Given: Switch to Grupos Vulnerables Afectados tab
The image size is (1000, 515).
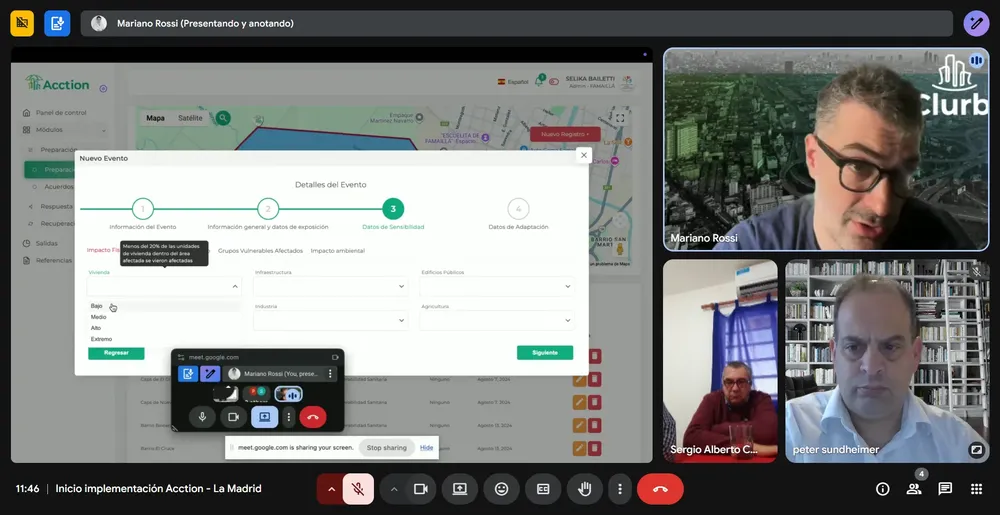Looking at the screenshot, I should pyautogui.click(x=260, y=251).
